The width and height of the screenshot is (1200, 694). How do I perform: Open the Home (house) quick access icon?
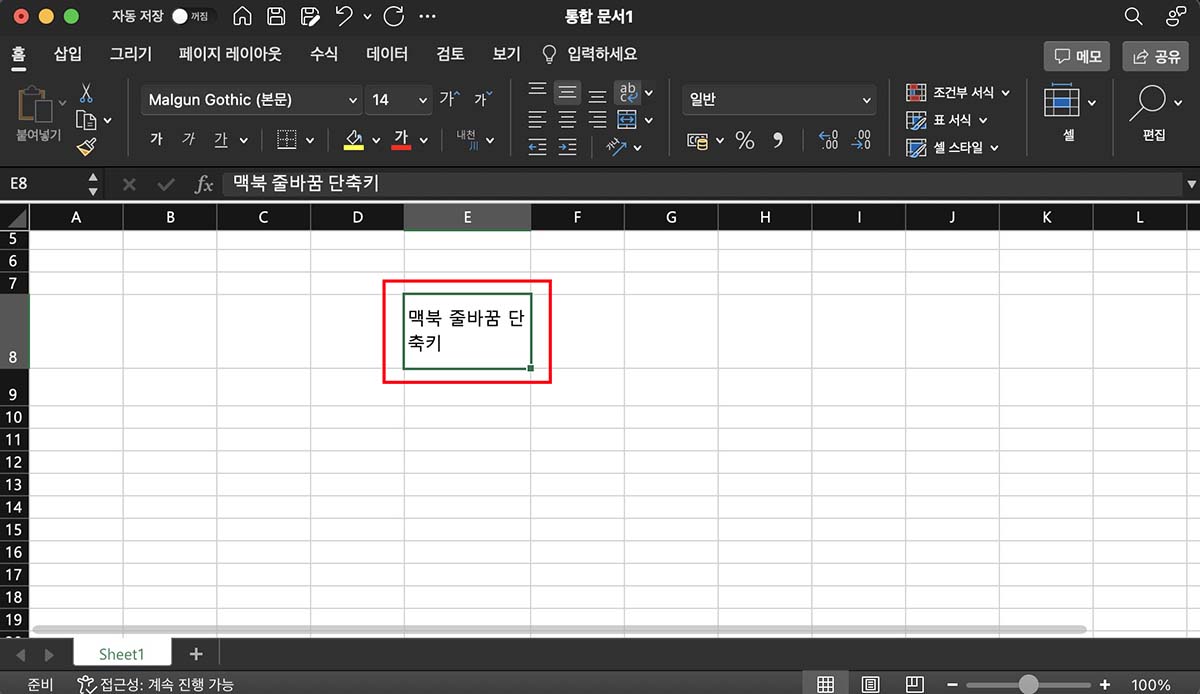click(242, 16)
